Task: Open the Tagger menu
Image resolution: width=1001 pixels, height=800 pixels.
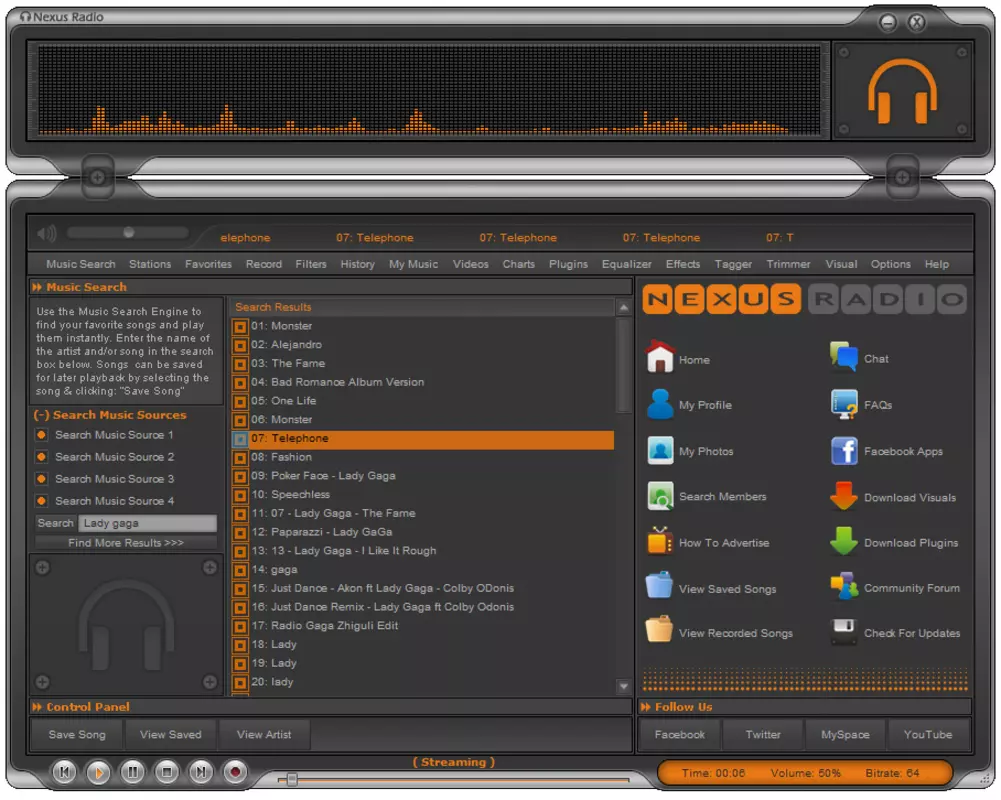Action: click(x=733, y=264)
